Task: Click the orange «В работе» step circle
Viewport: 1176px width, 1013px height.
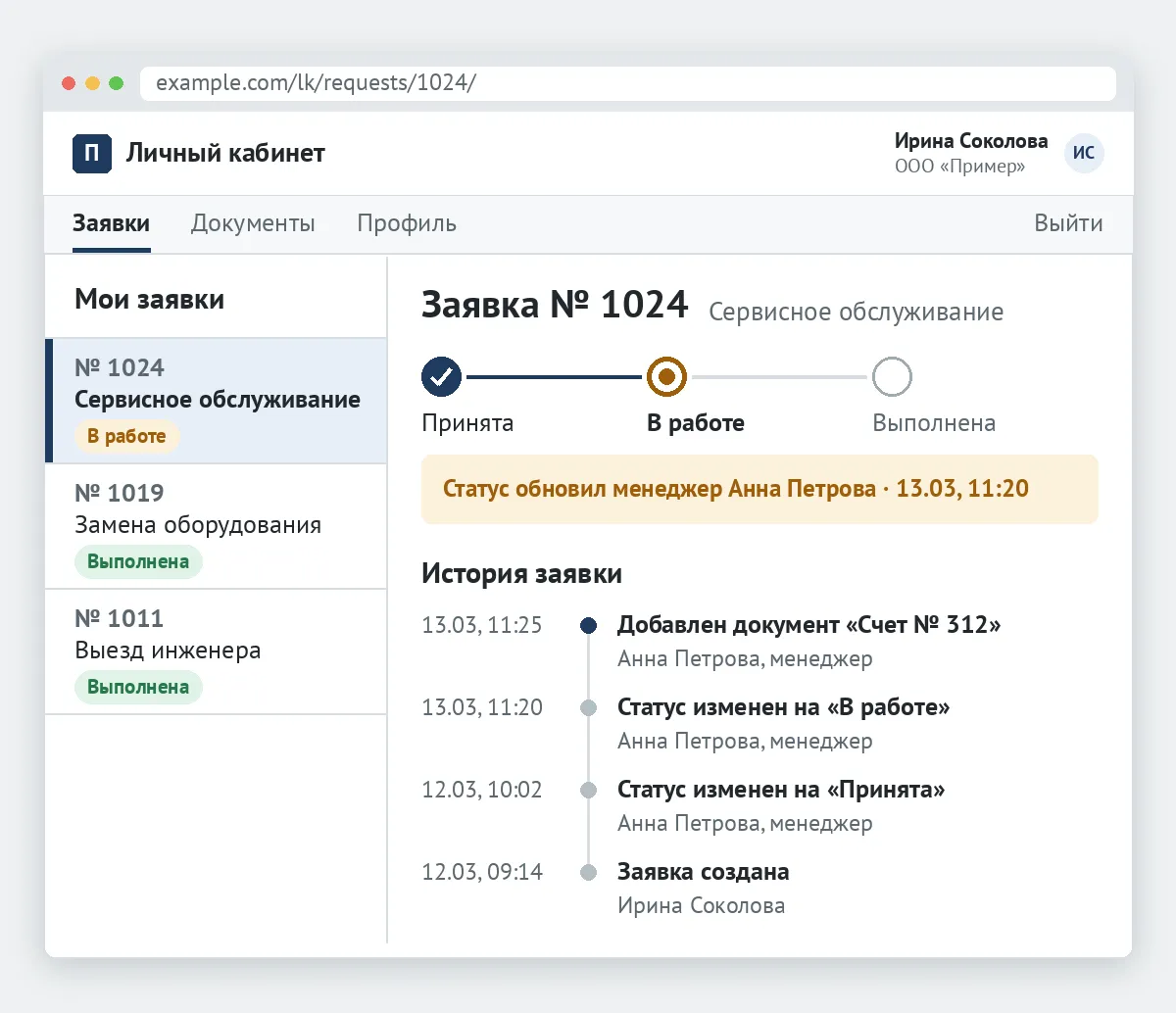Action: 666,376
